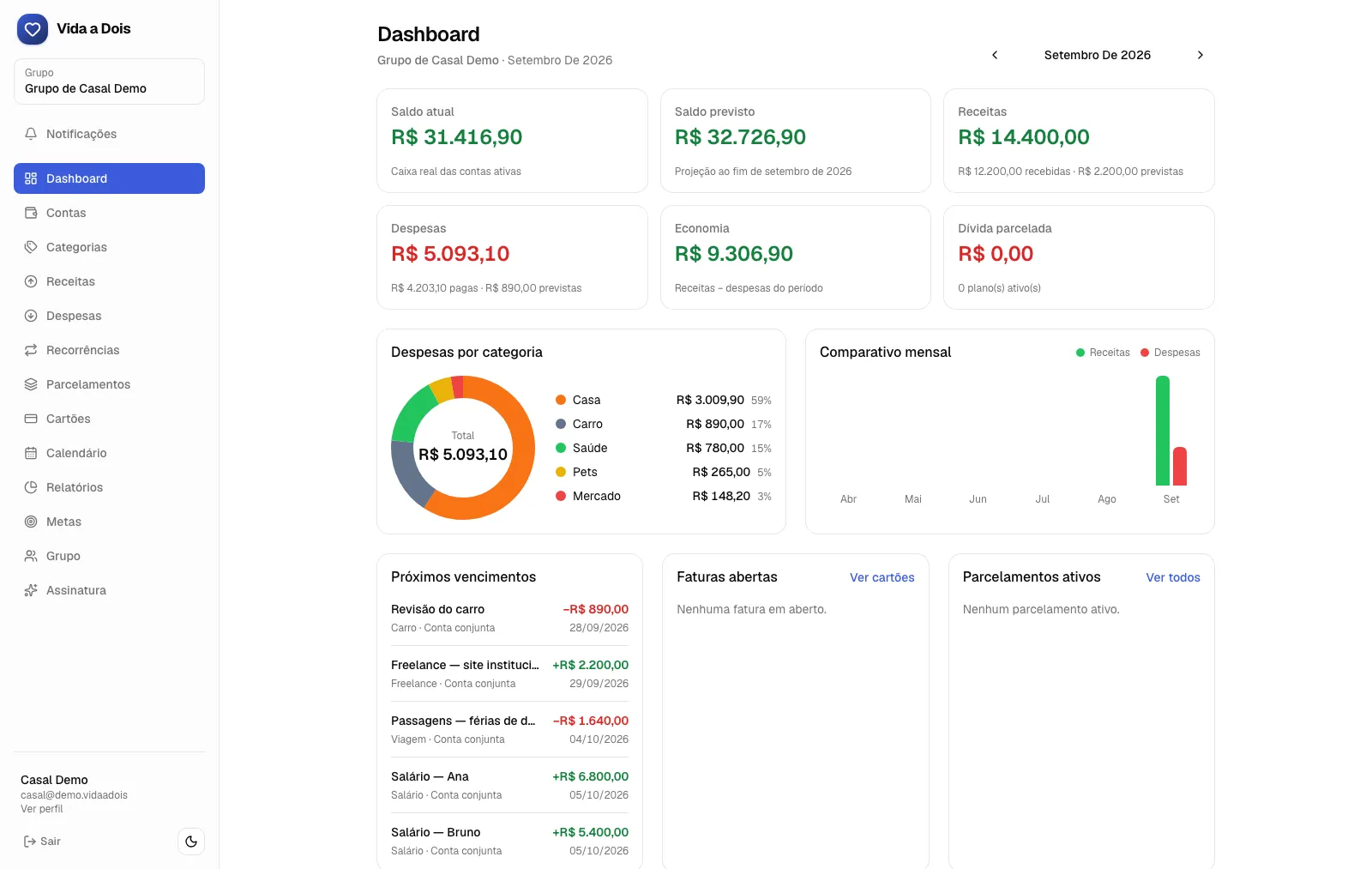
Task: Click the Parcelamentos layers icon
Action: 31,384
